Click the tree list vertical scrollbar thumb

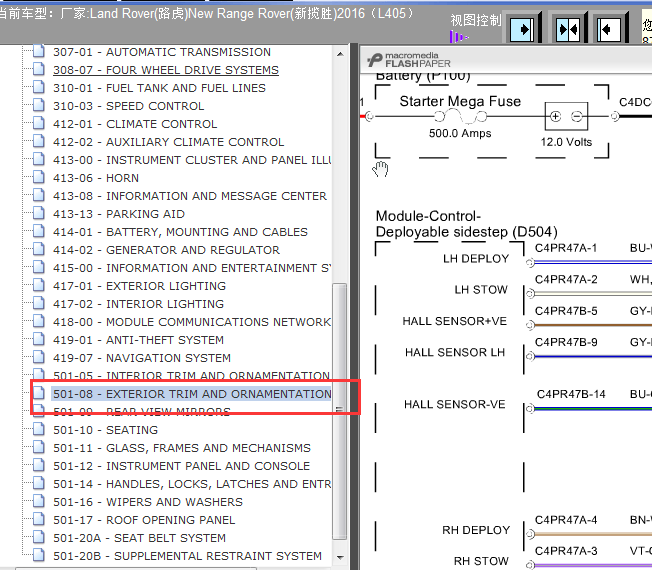pos(340,411)
